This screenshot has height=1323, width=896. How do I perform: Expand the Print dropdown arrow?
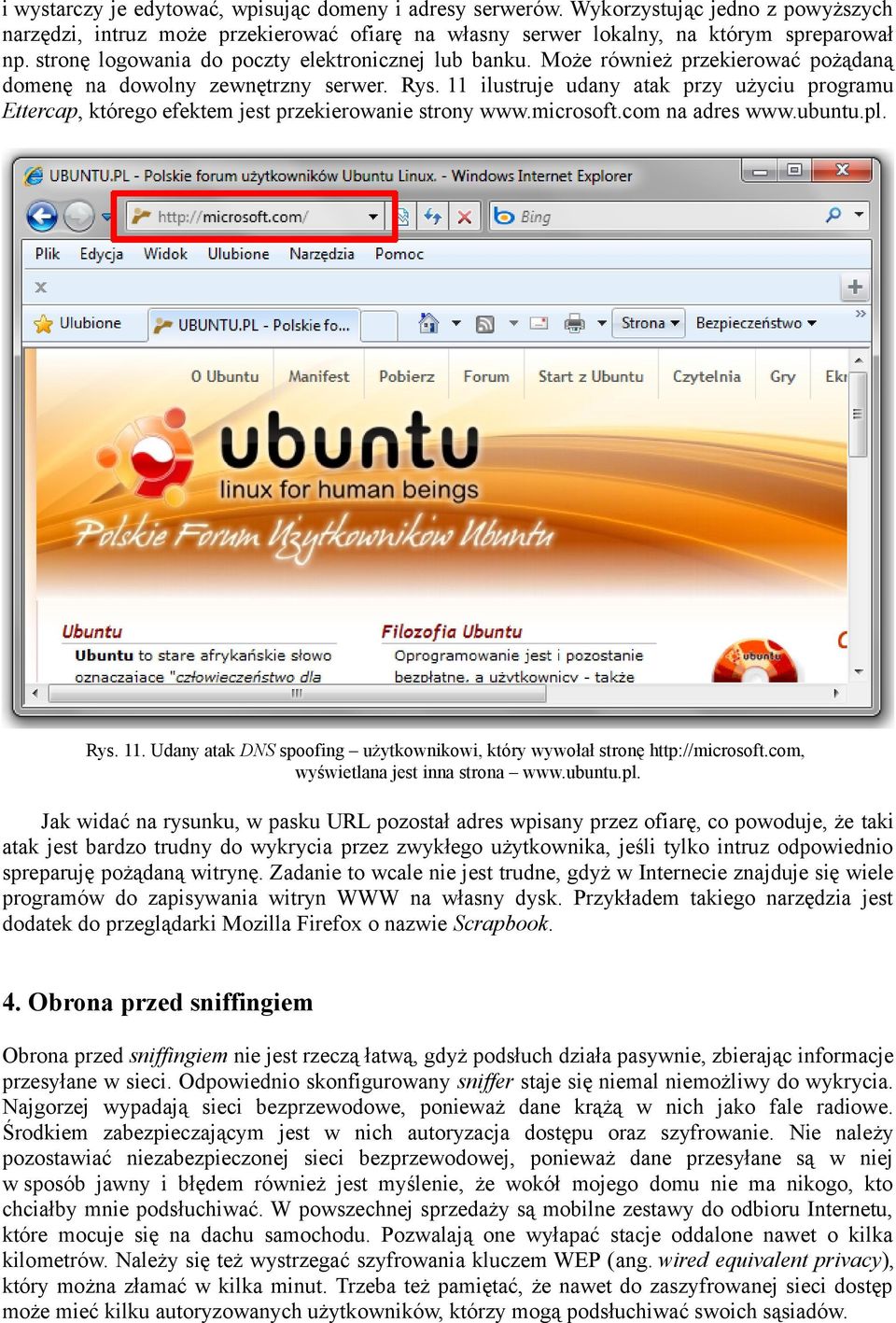pos(602,323)
